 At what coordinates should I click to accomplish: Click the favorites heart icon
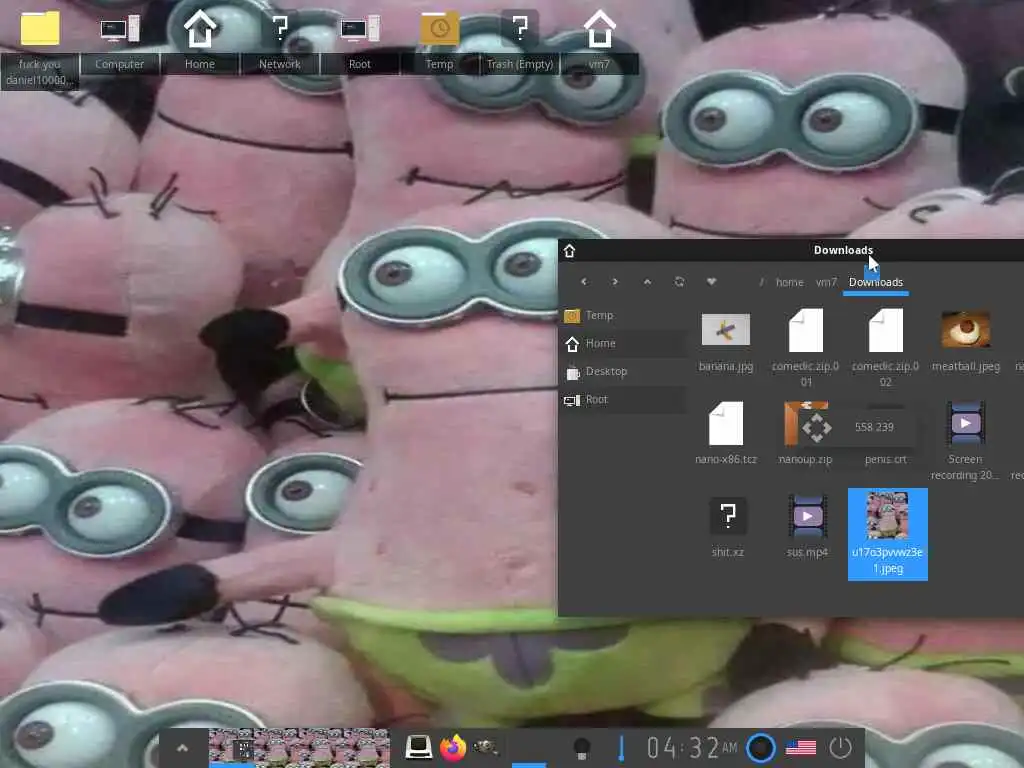(x=711, y=281)
